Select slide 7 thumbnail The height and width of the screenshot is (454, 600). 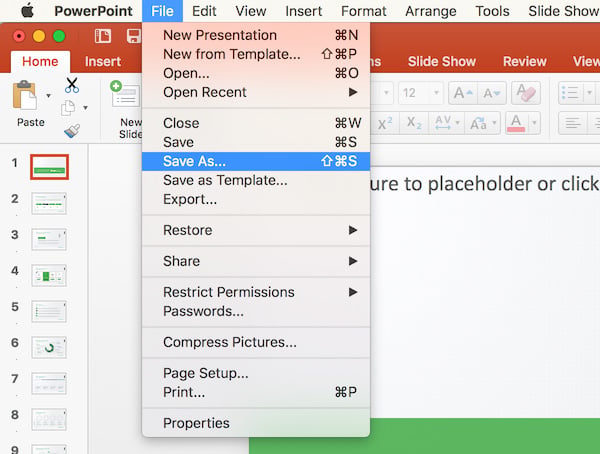[49, 383]
